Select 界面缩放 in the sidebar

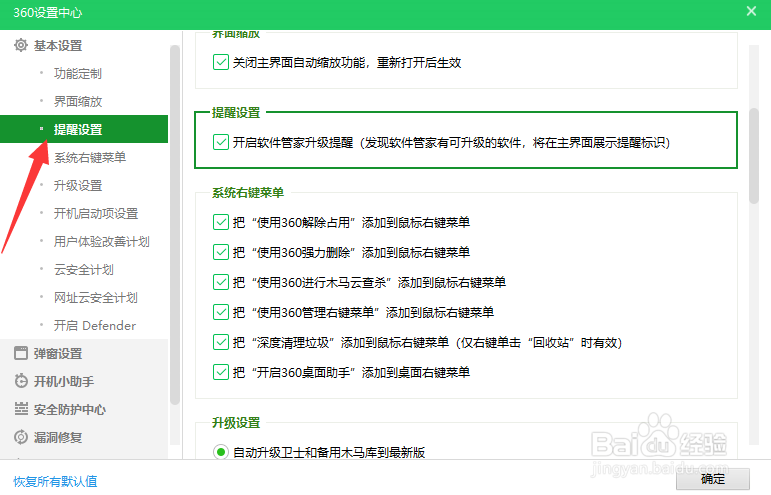click(x=78, y=102)
